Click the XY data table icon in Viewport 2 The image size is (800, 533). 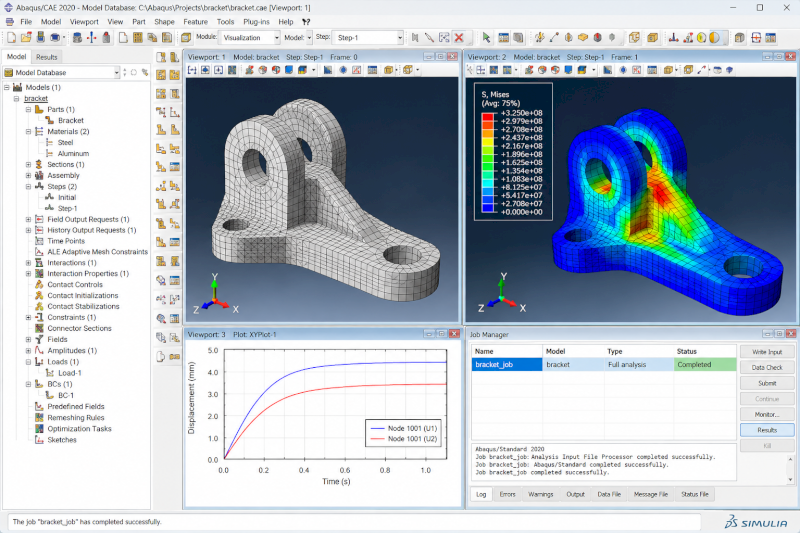(x=652, y=70)
